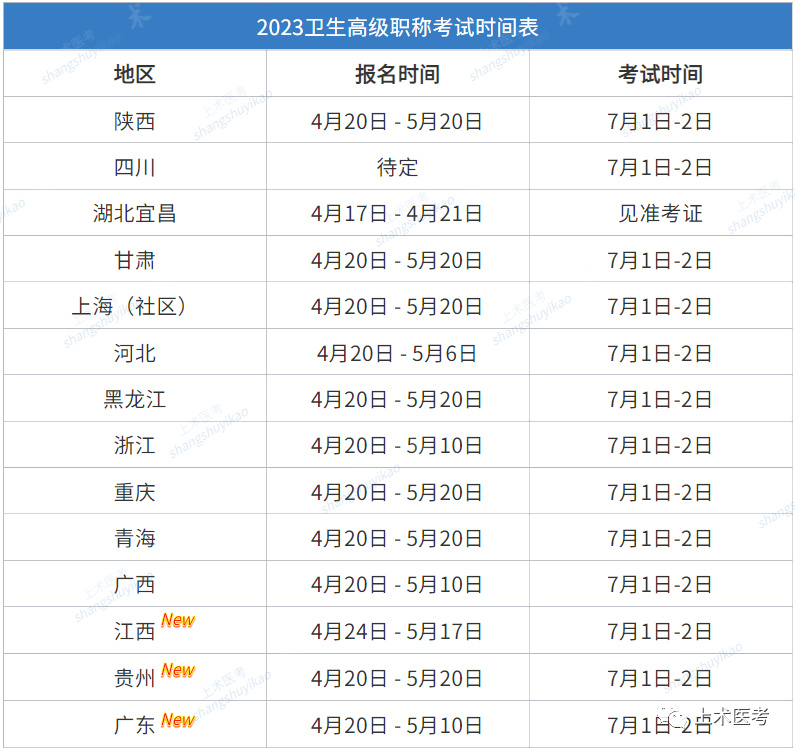Click the 浙江 region cell
Screen dimensions: 795x751
tap(134, 445)
